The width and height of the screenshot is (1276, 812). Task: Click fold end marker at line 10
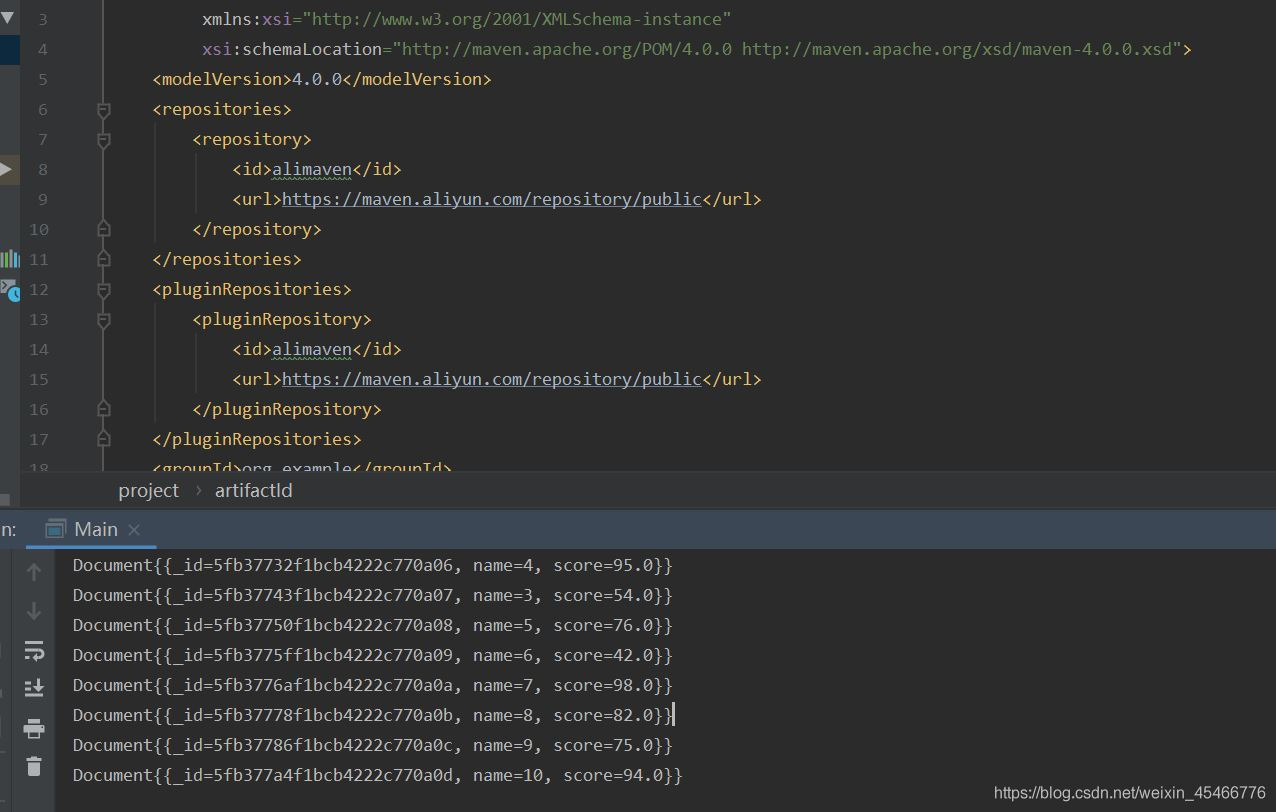pos(103,229)
